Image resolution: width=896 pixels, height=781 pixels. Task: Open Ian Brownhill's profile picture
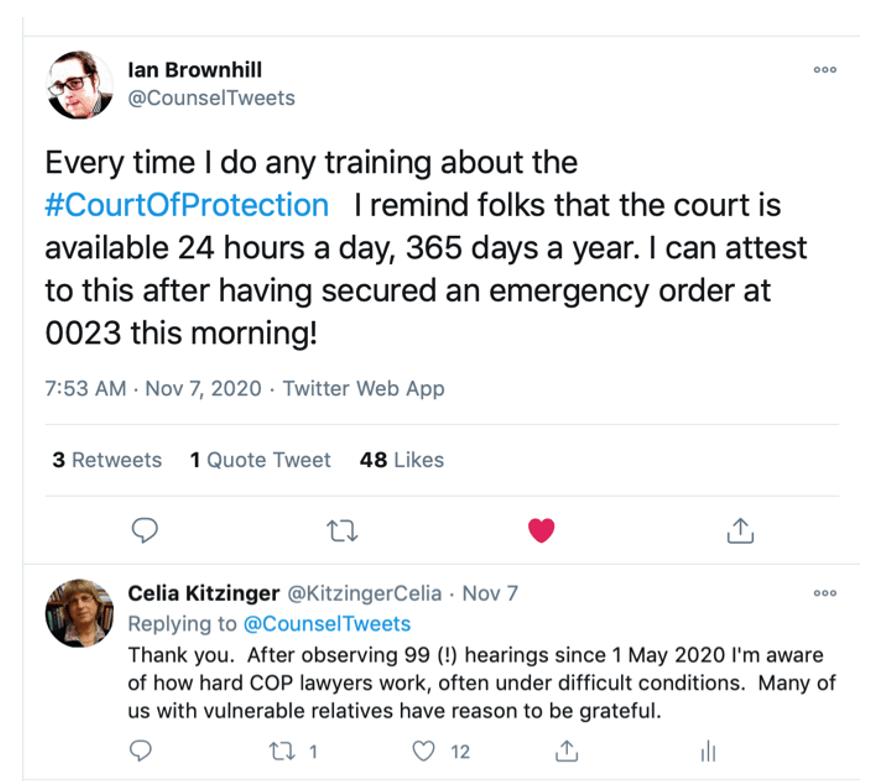pyautogui.click(x=80, y=86)
